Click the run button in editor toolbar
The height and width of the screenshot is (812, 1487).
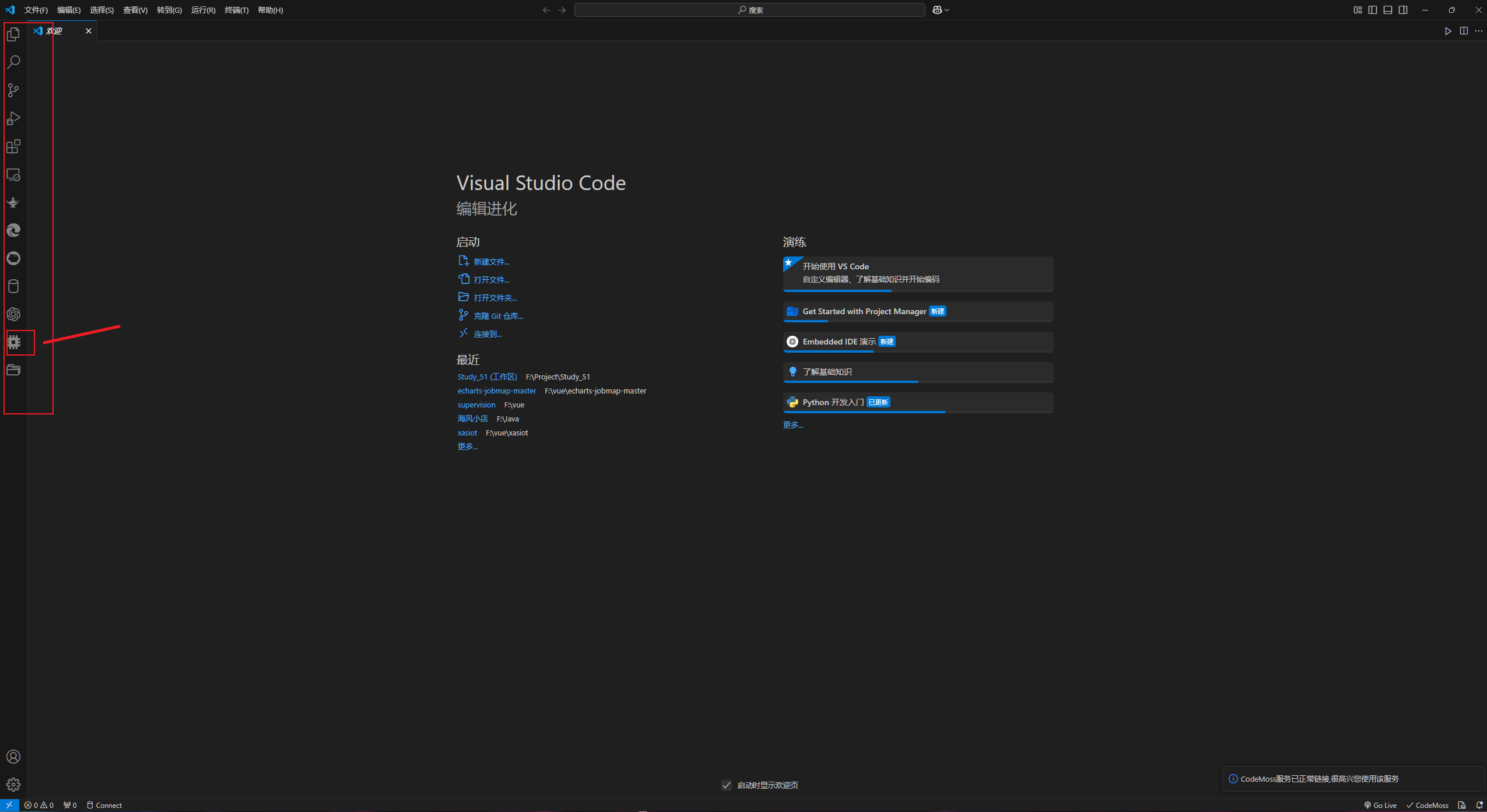(x=1448, y=31)
